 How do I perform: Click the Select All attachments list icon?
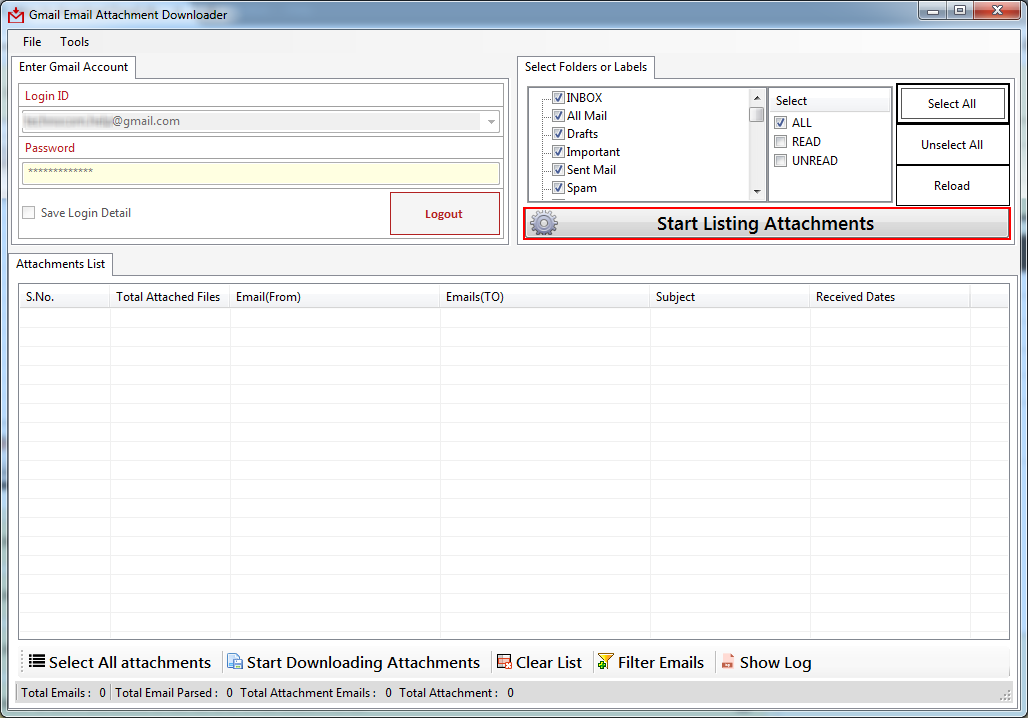tap(37, 661)
